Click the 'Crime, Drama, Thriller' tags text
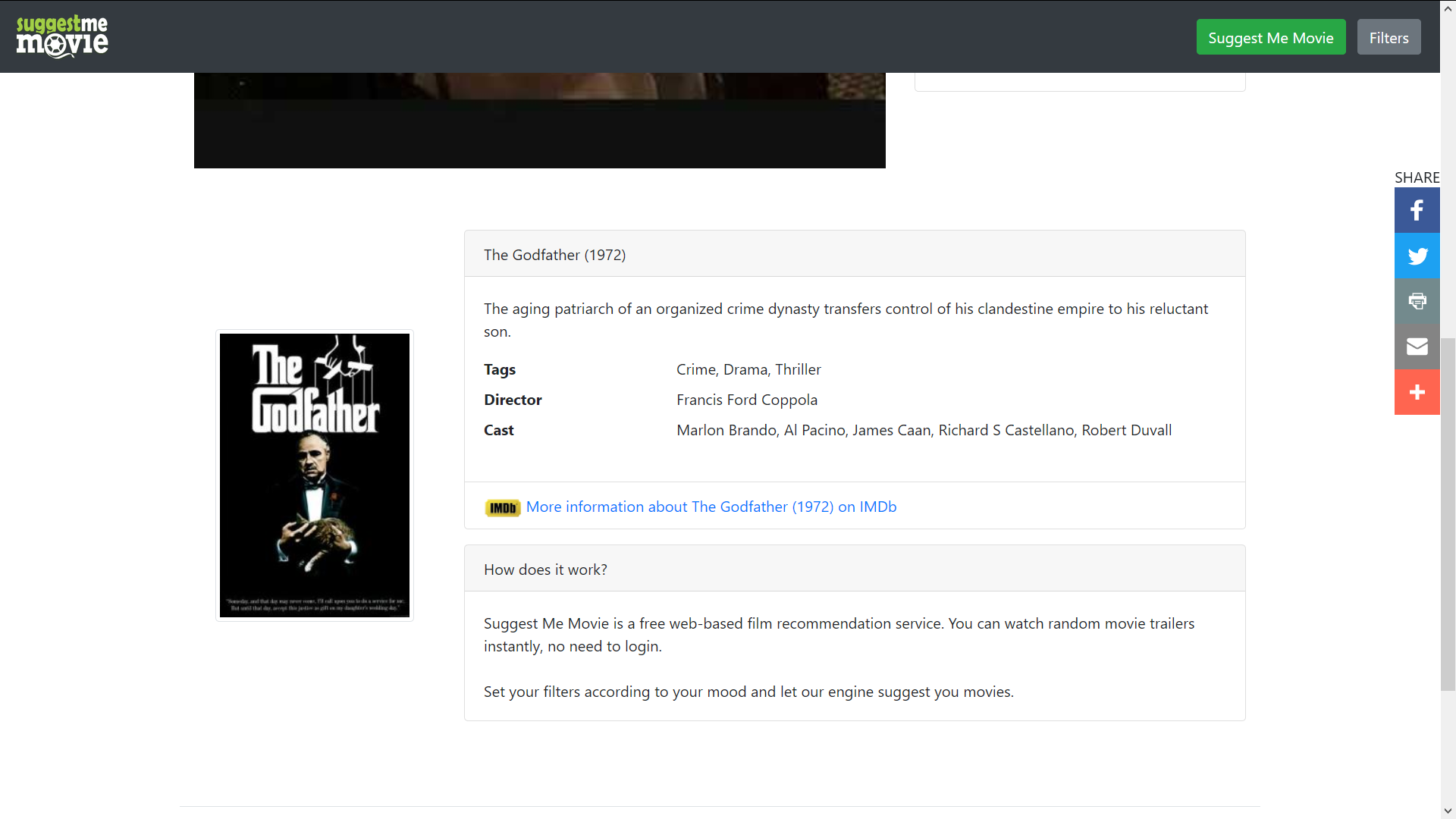 (748, 369)
